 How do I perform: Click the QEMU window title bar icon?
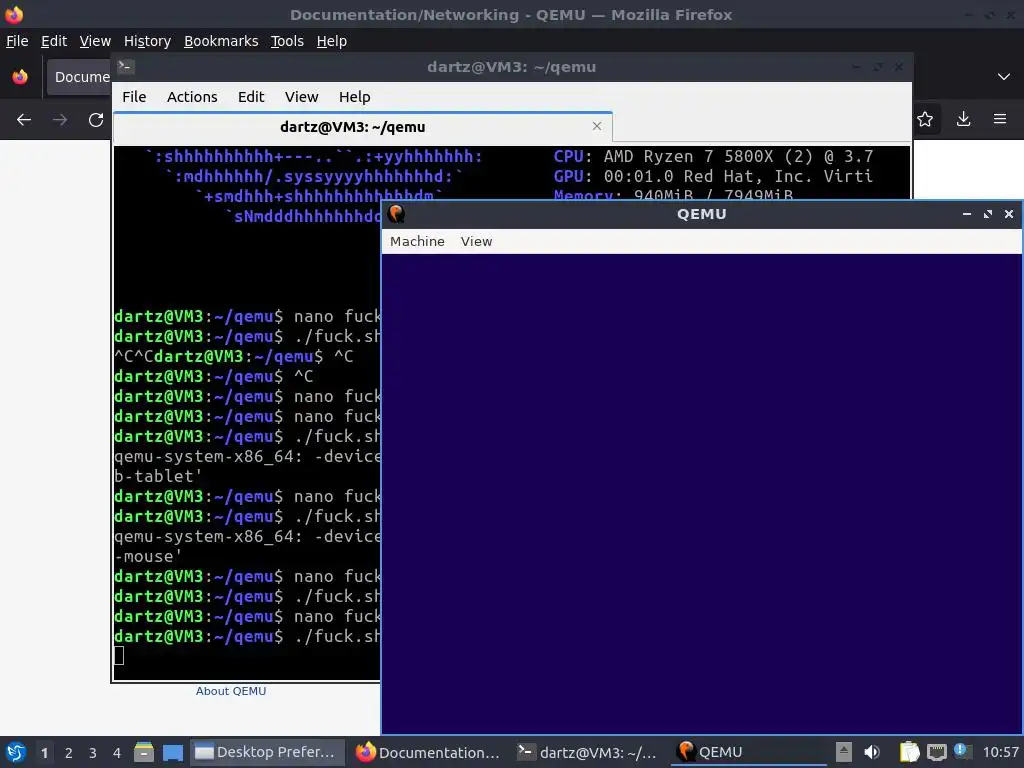point(396,214)
